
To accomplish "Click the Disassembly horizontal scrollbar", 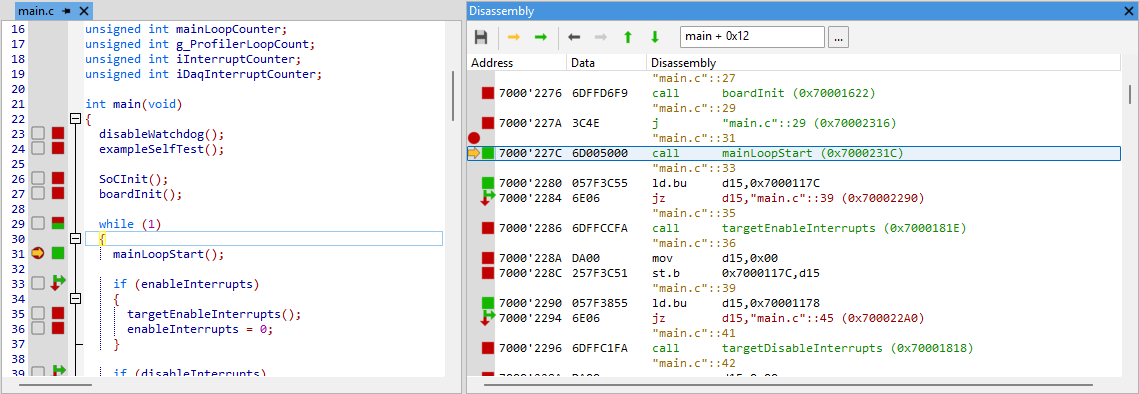I will (x=788, y=384).
